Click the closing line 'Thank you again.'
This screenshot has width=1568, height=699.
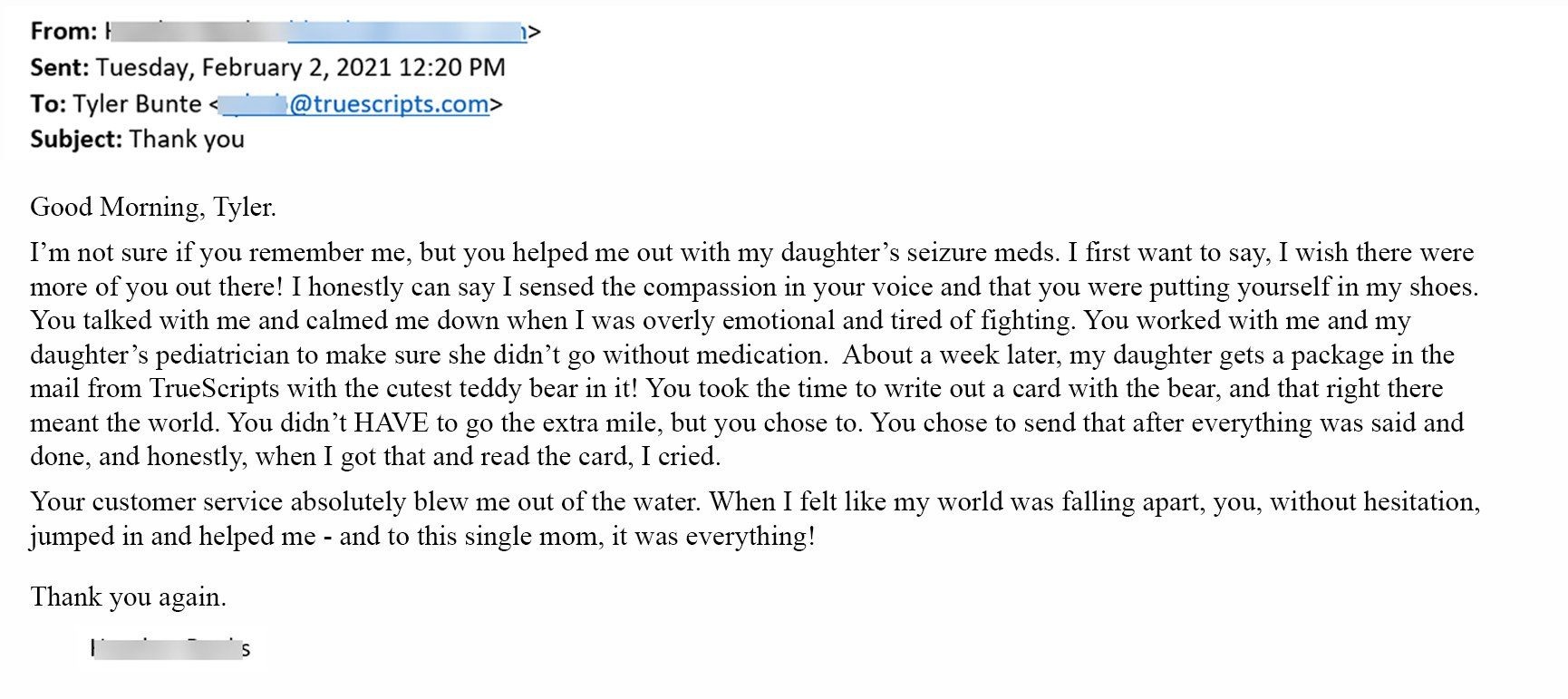(129, 597)
